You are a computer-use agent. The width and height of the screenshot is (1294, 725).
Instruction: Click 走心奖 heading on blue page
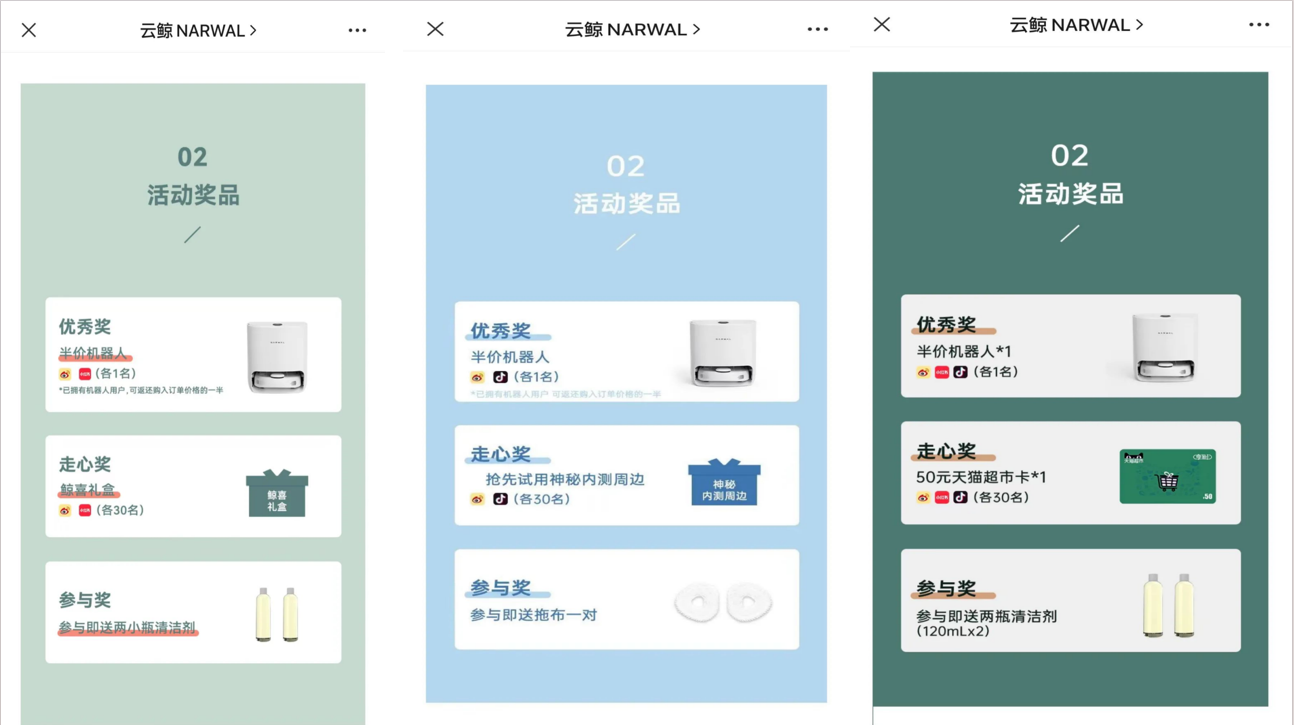point(500,454)
